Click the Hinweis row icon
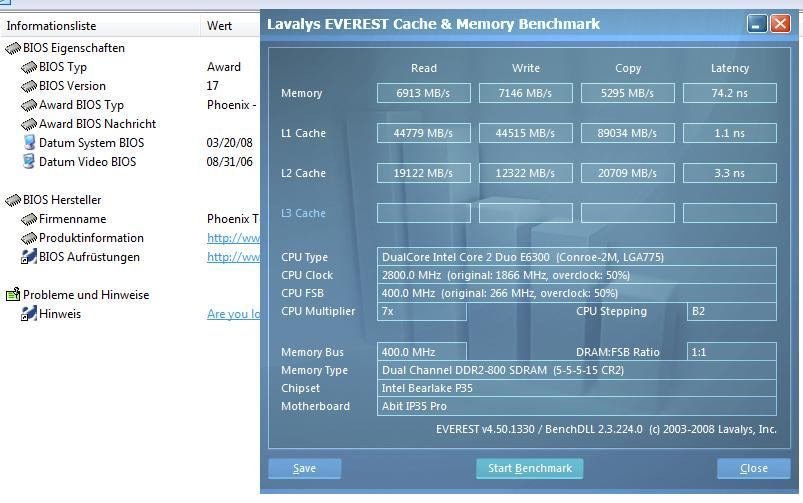This screenshot has width=803, height=503. [x=29, y=313]
